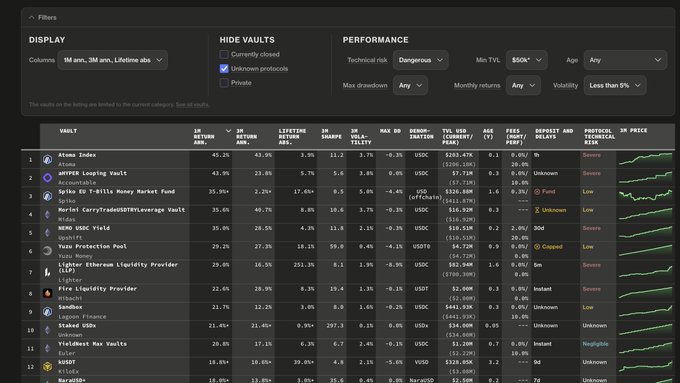Follow the See all vaults link
The height and width of the screenshot is (383, 680).
(193, 105)
